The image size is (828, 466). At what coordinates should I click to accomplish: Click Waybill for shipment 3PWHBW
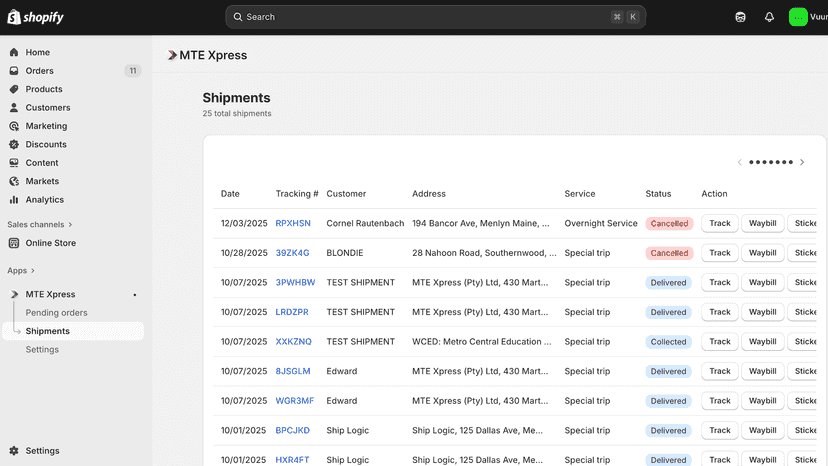763,283
